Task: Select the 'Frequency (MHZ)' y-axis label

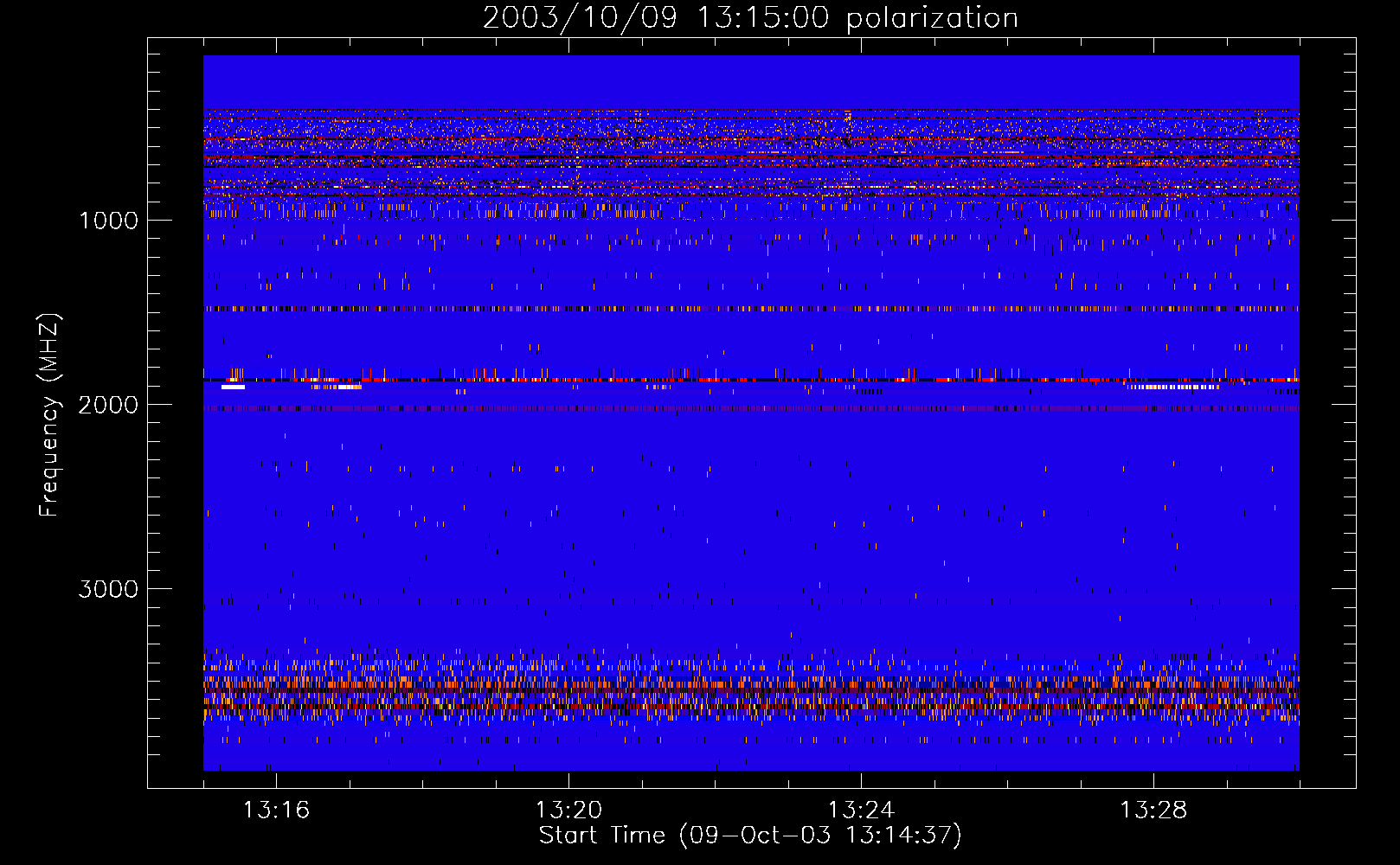Action: coord(49,415)
